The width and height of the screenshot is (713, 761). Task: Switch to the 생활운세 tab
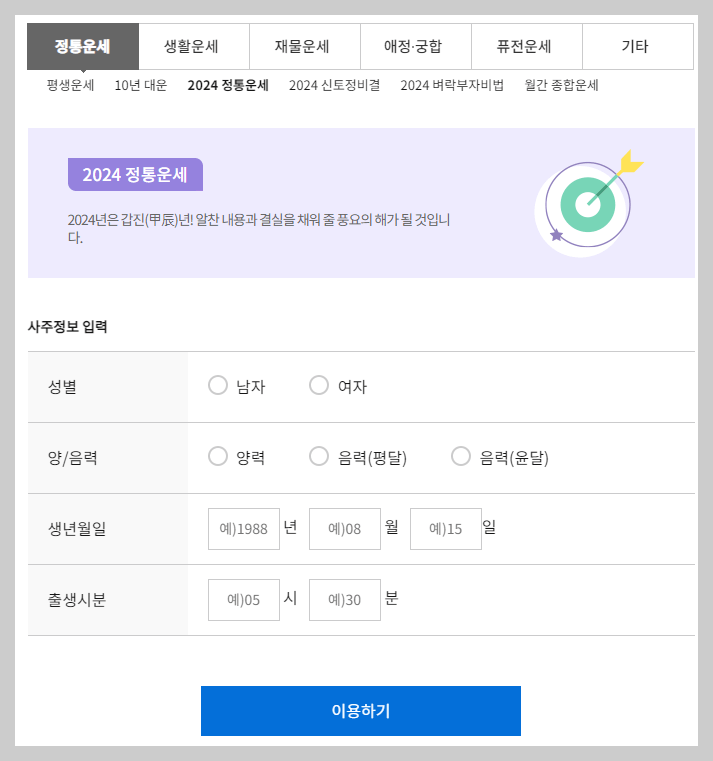[194, 47]
